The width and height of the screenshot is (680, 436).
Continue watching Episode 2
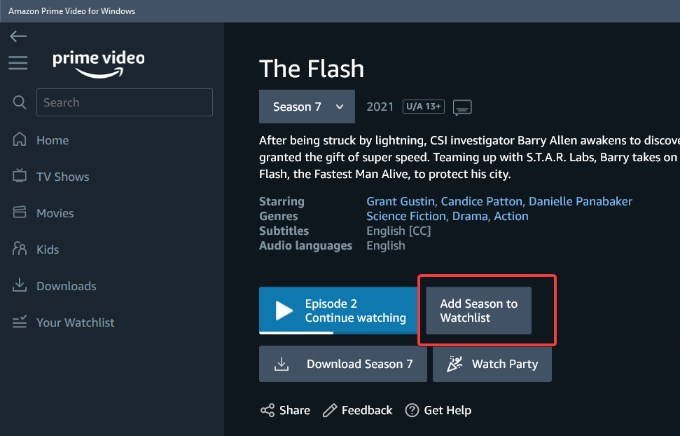coord(338,311)
